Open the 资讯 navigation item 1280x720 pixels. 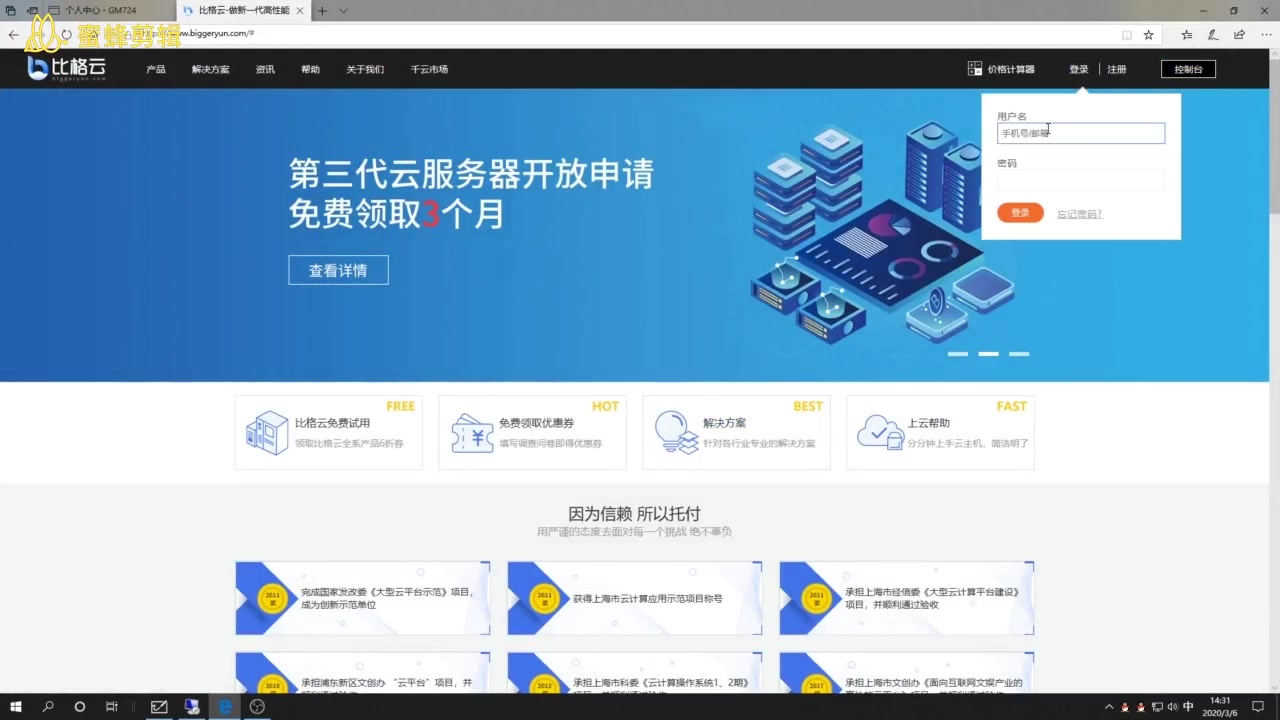[265, 69]
